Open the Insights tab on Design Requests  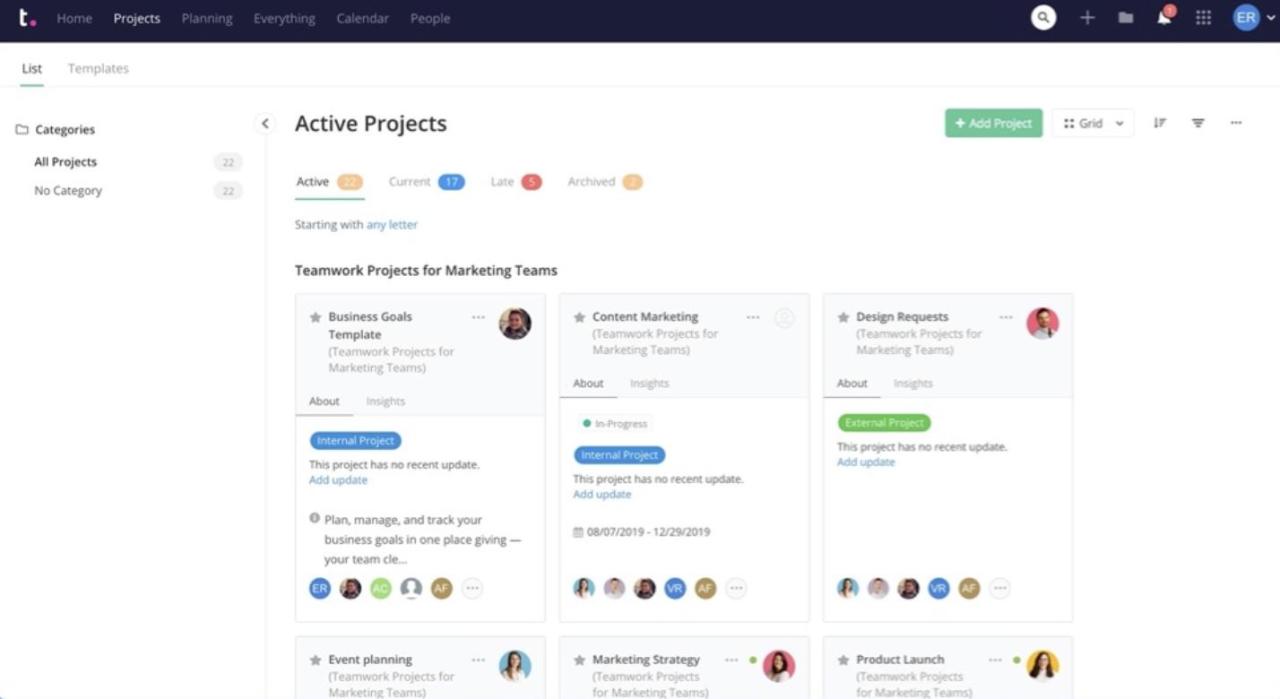[x=913, y=382]
